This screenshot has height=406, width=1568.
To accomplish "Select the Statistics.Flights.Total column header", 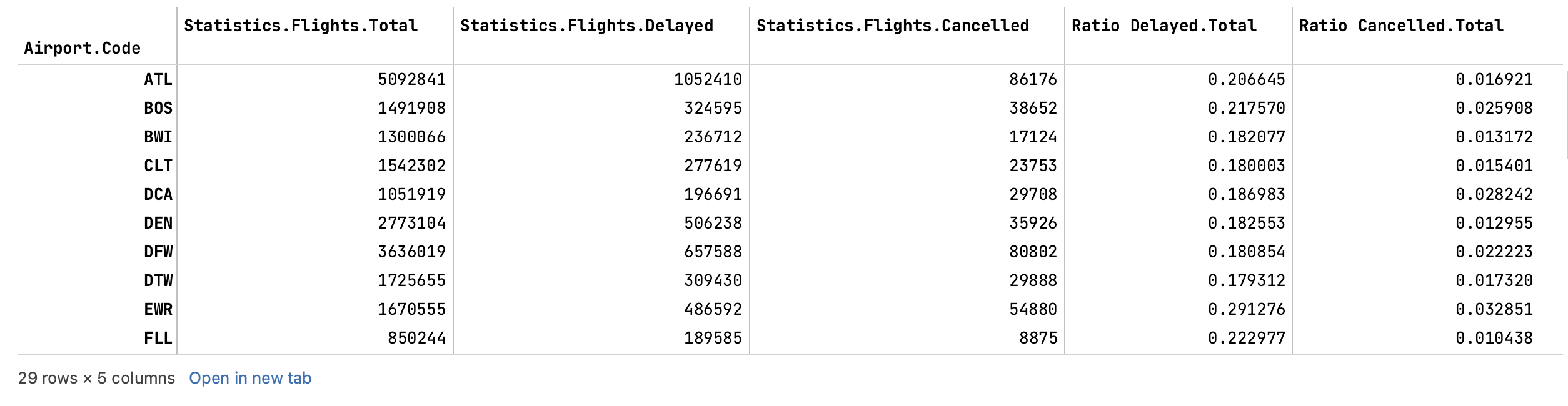I will click(x=301, y=25).
